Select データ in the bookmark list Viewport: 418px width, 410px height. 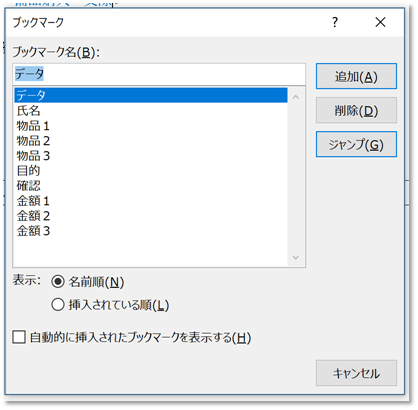151,95
